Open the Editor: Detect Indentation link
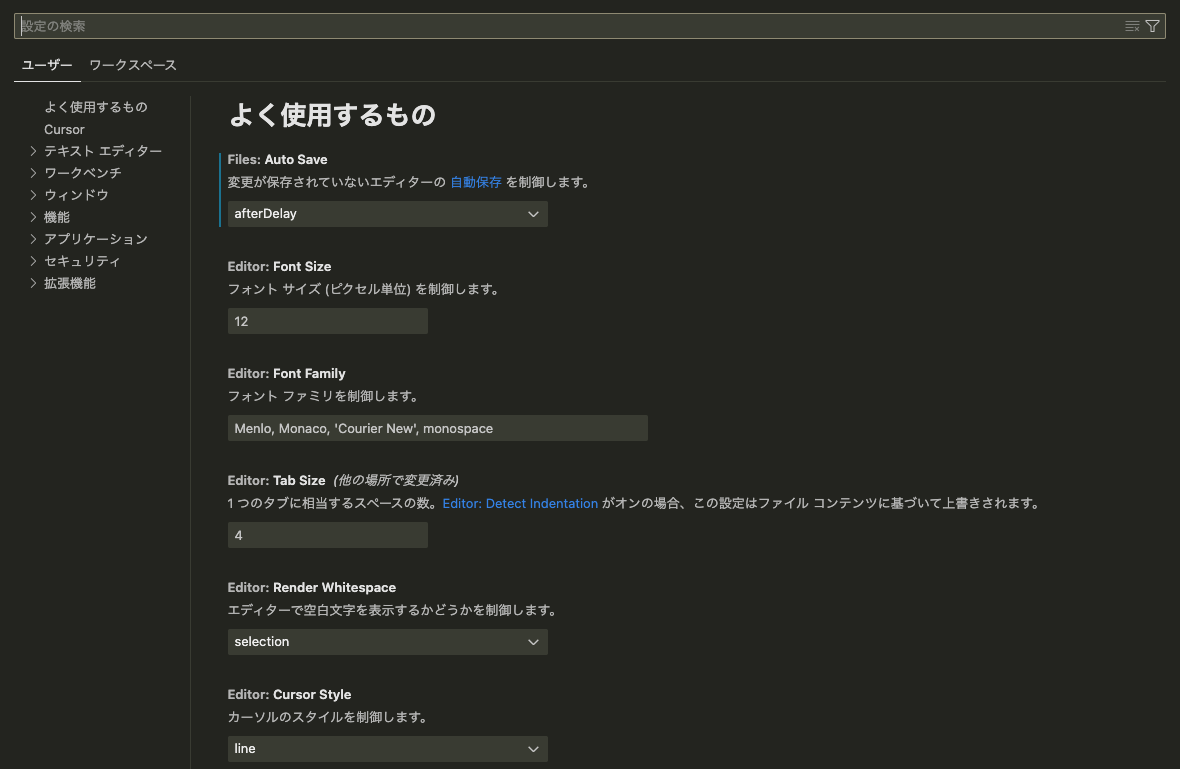The height and width of the screenshot is (769, 1180). 520,504
